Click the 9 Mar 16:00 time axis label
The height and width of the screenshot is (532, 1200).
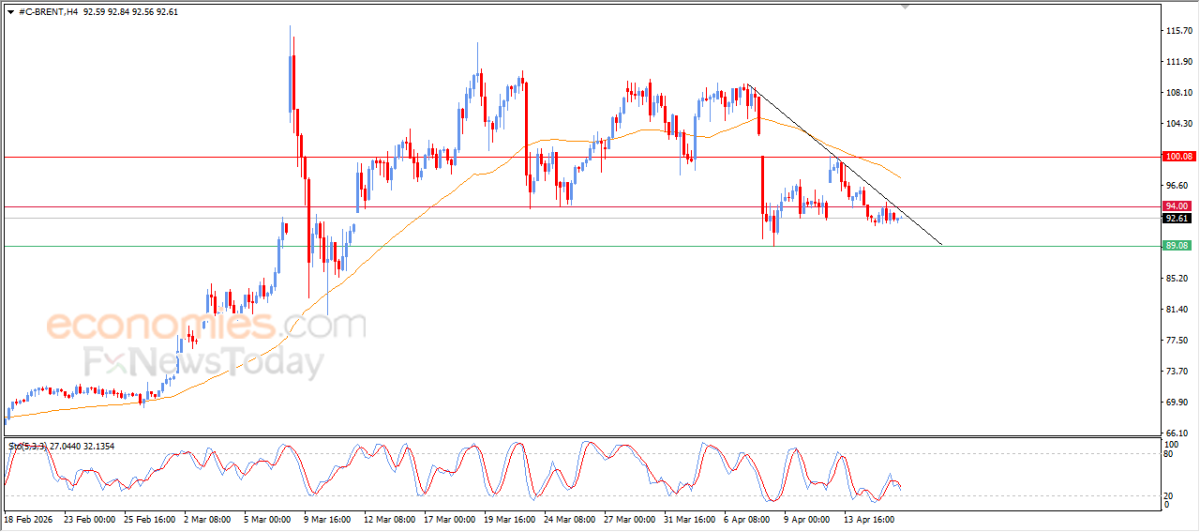click(328, 521)
